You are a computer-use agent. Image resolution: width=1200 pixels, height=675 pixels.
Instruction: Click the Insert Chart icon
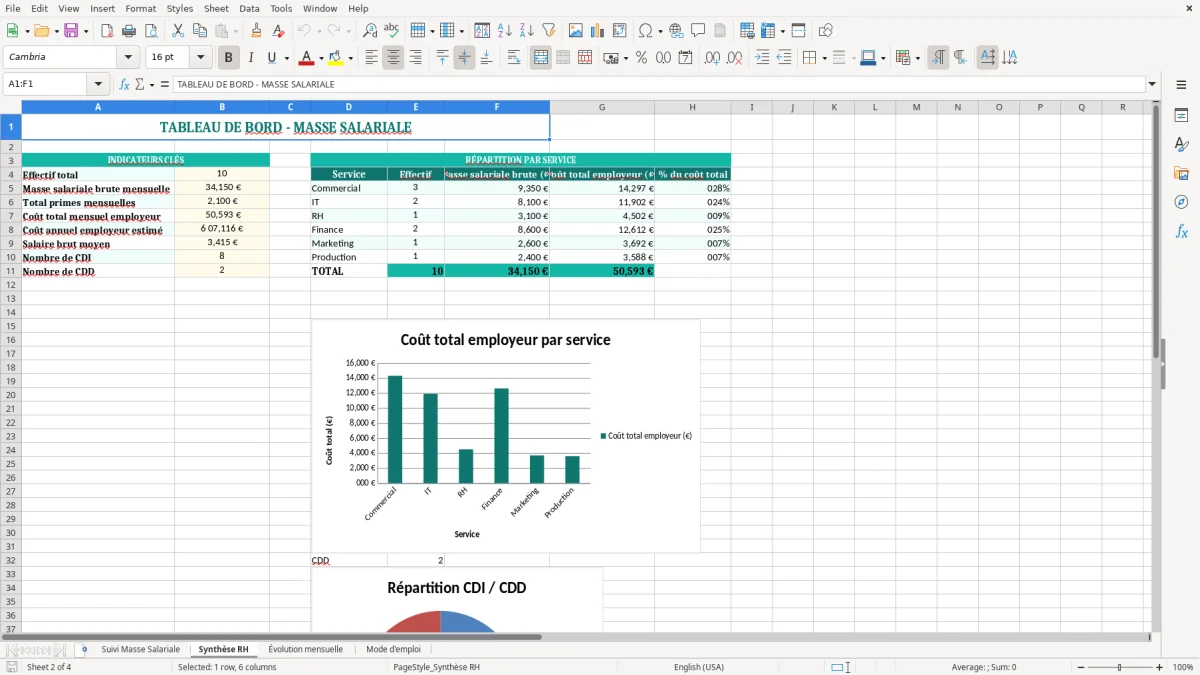point(598,31)
